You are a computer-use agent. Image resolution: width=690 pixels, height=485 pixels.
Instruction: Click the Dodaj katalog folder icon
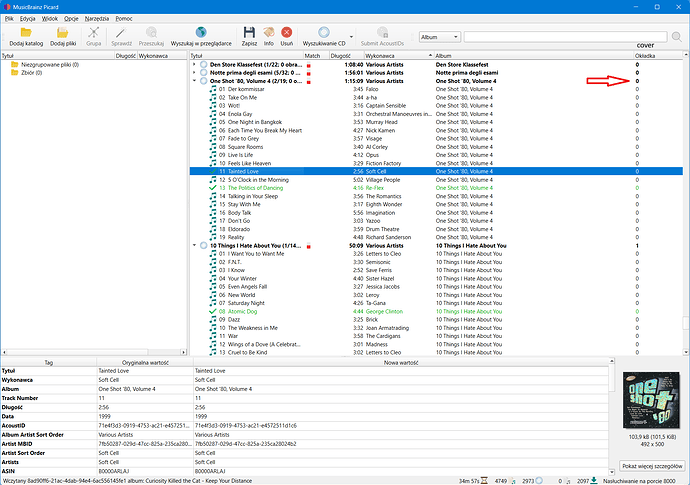coord(26,33)
